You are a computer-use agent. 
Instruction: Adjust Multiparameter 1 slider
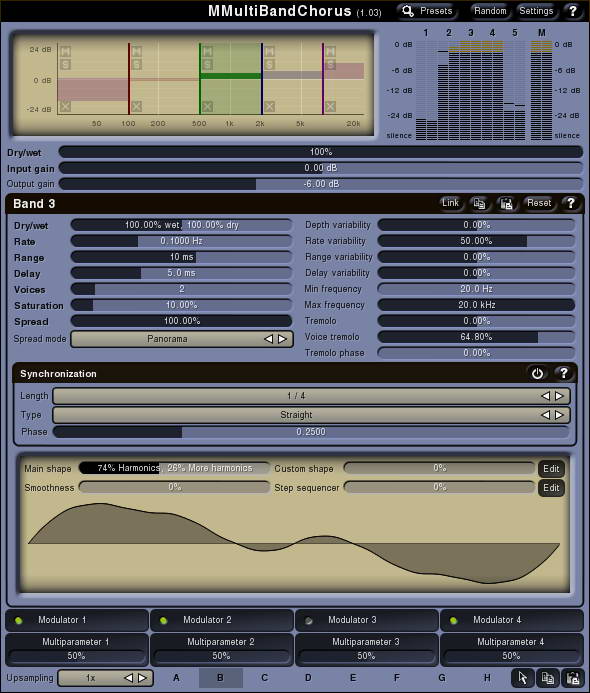(x=76, y=656)
